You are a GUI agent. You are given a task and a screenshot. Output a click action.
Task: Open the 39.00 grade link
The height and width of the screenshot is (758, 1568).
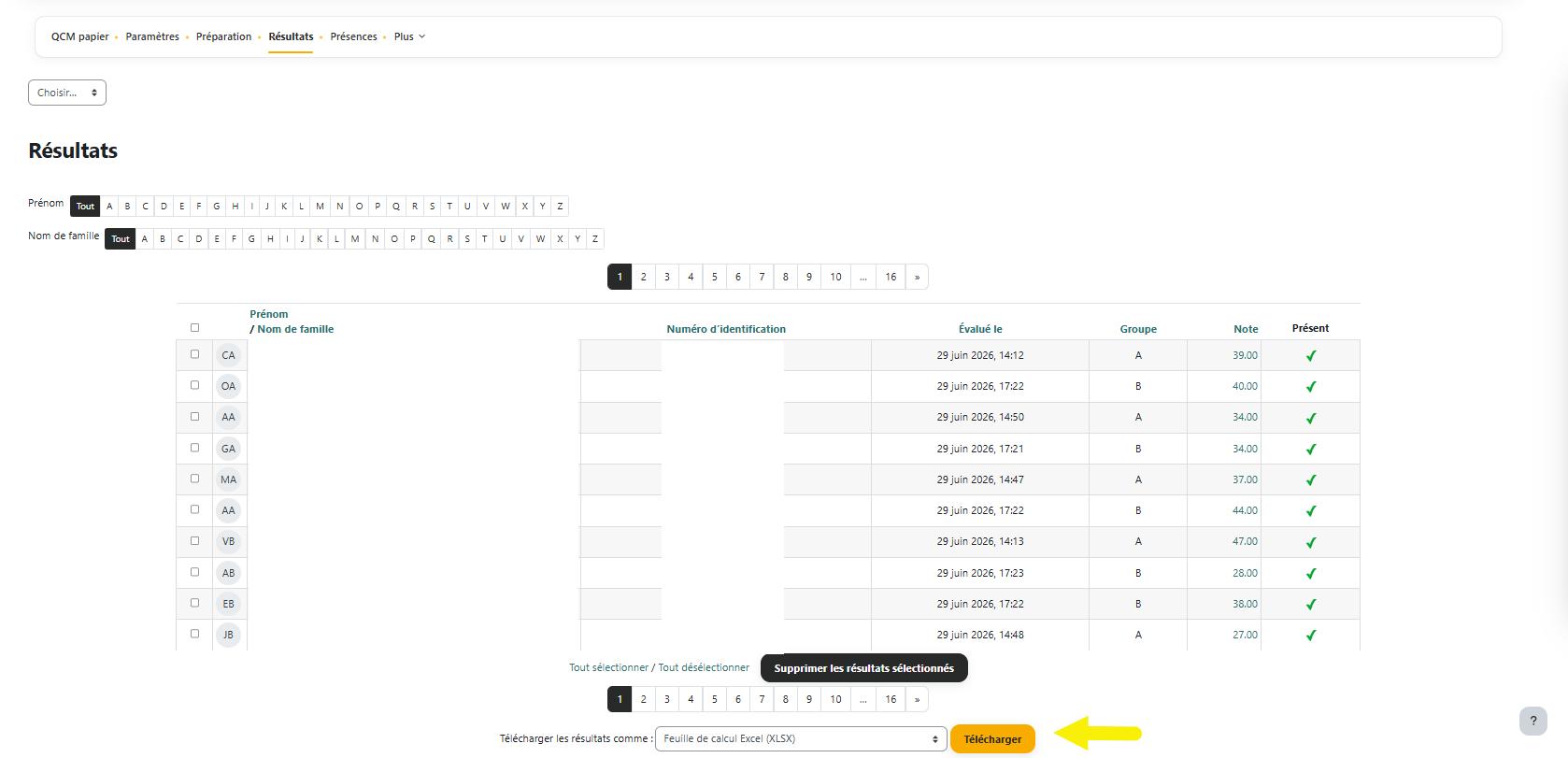(1245, 355)
